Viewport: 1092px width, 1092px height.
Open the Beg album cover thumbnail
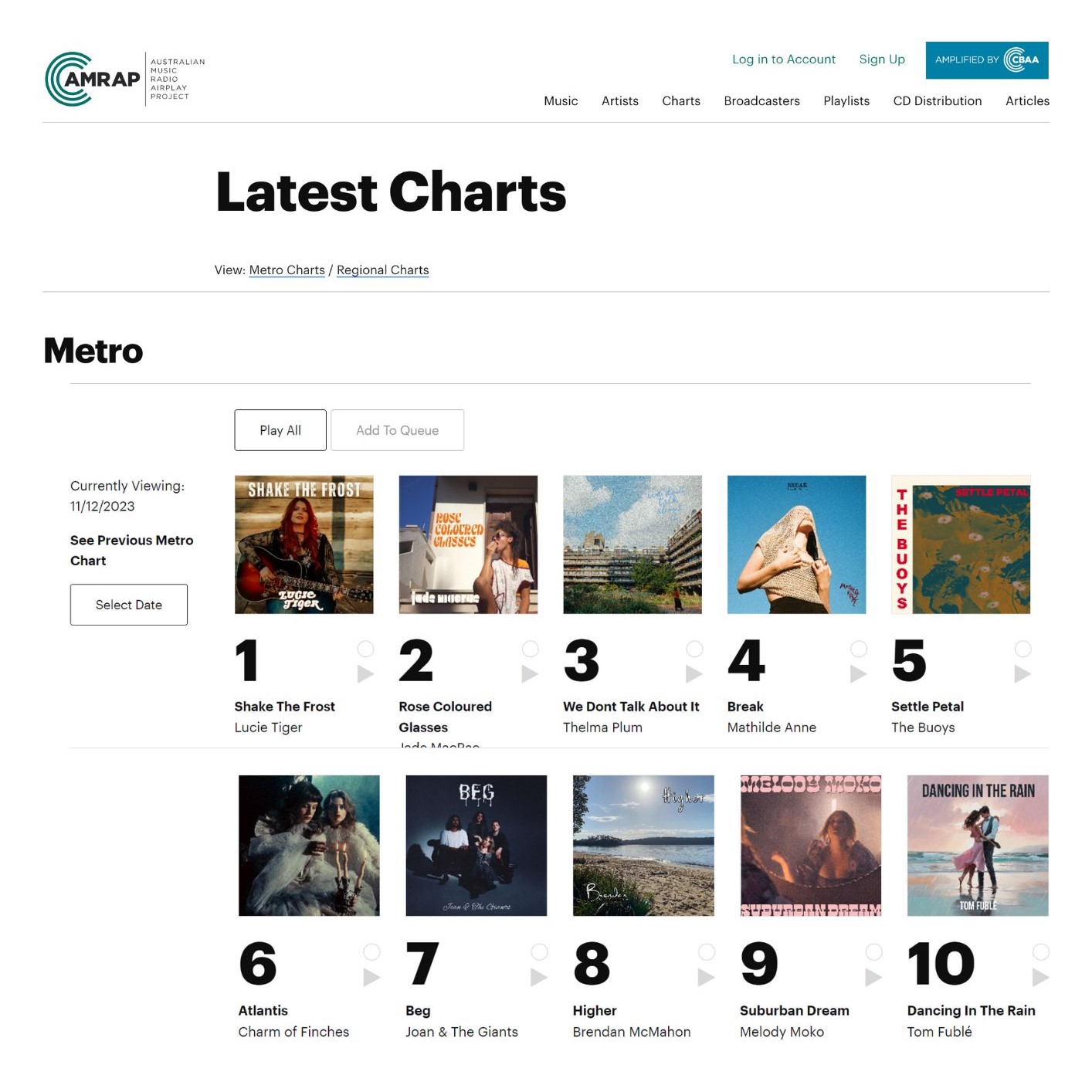pos(476,846)
